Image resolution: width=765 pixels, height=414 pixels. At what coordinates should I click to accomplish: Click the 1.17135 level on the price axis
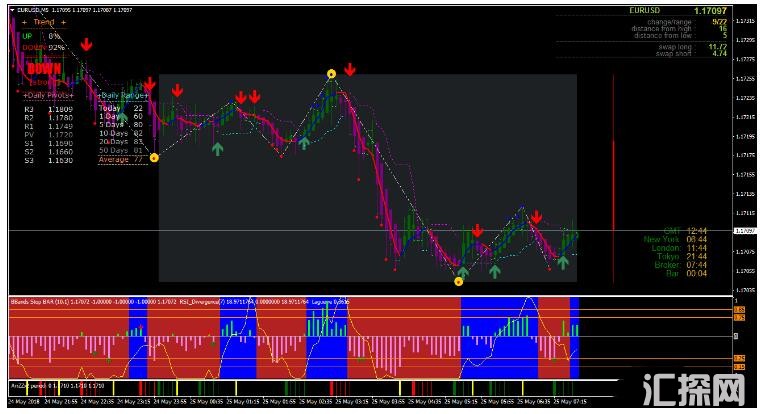(745, 194)
